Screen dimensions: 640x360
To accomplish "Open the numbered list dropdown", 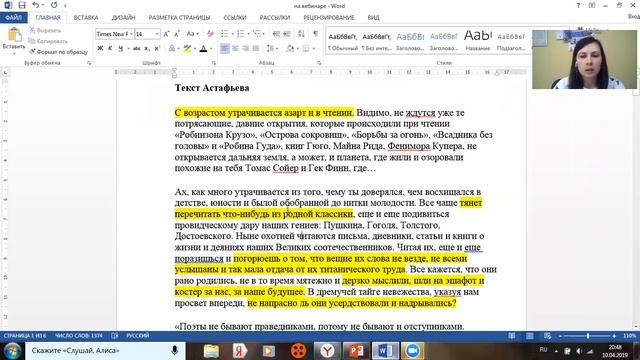I will 249,34.
